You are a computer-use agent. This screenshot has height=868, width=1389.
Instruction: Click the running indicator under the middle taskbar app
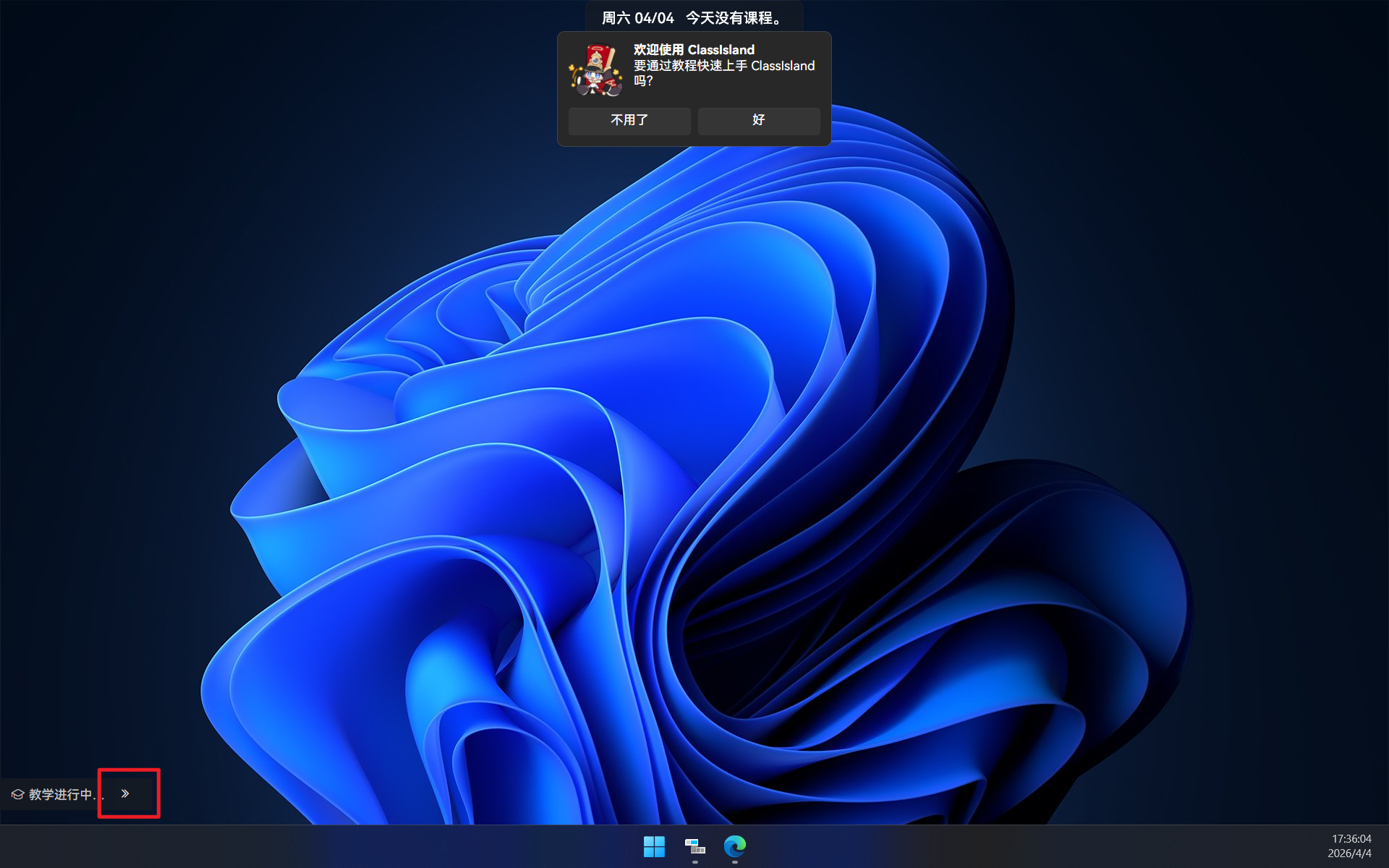pyautogui.click(x=694, y=861)
